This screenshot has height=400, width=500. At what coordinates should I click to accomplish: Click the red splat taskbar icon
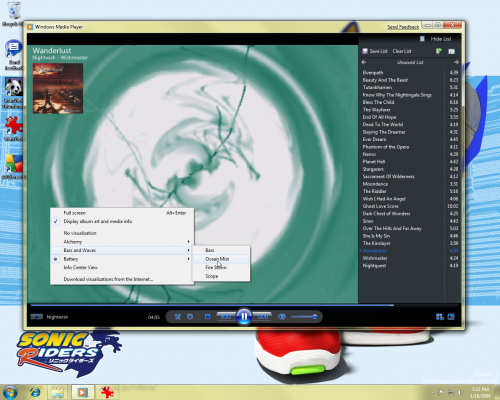click(x=107, y=392)
